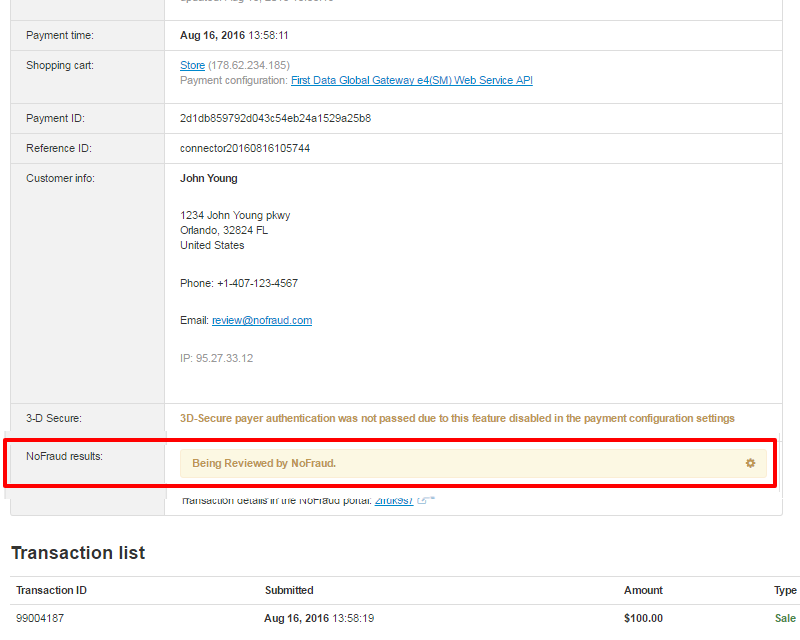This screenshot has width=800, height=640.
Task: Click the Payment time row label
Action: 60,35
